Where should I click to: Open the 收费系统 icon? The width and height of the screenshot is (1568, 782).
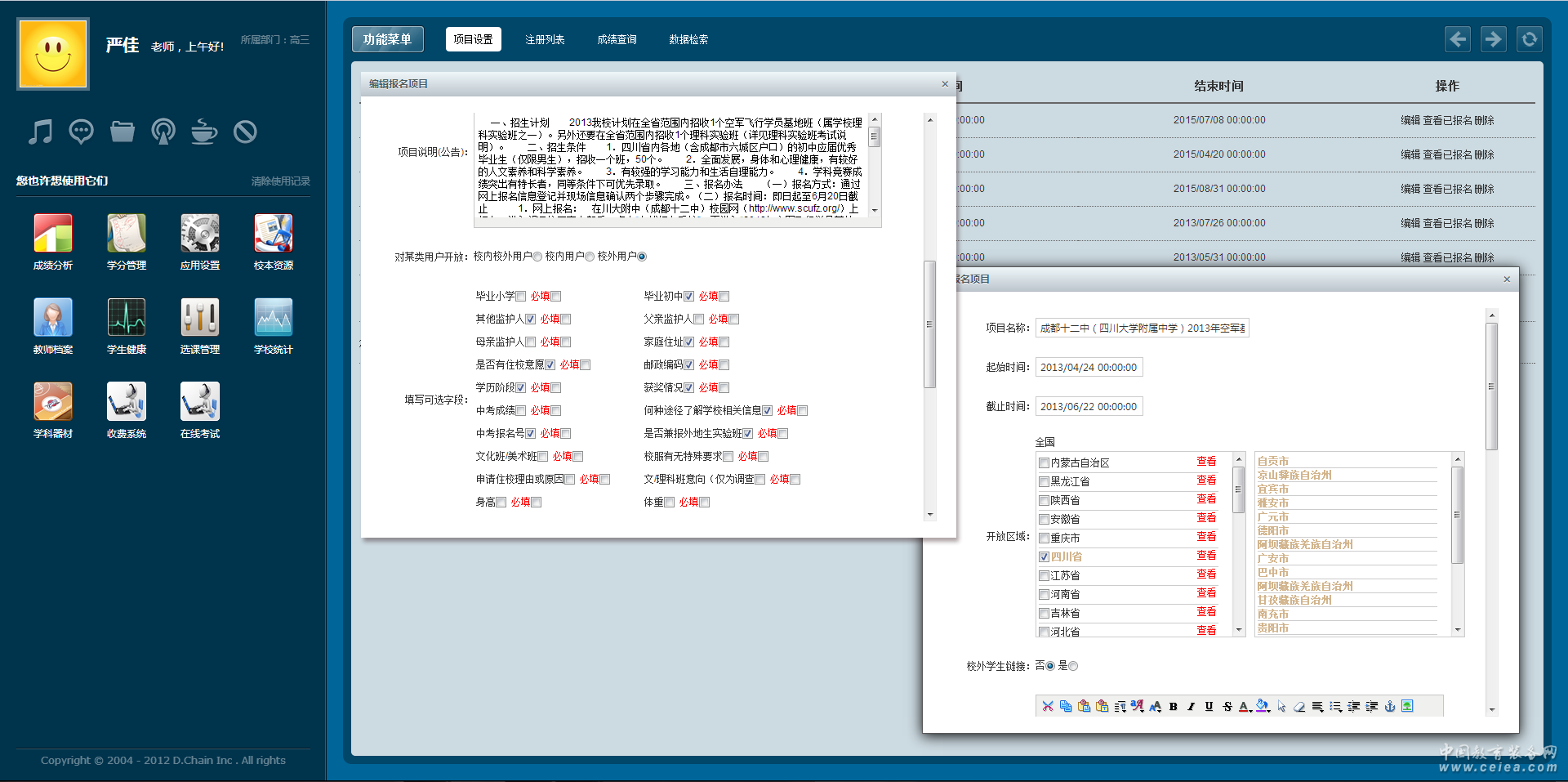pos(127,402)
